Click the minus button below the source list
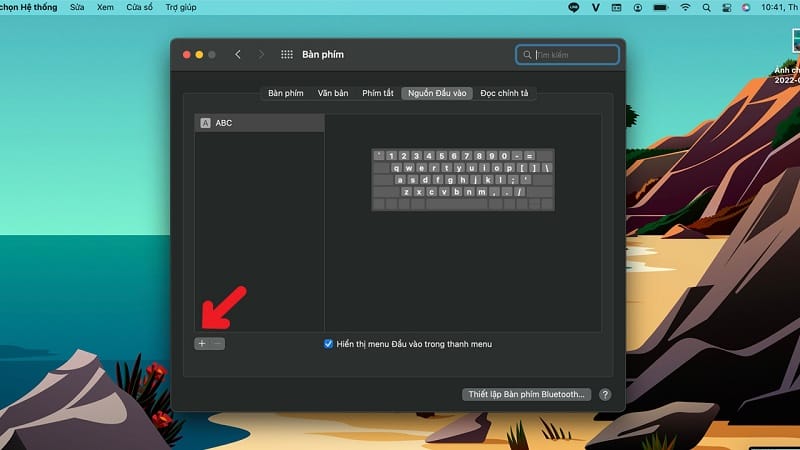 point(217,343)
